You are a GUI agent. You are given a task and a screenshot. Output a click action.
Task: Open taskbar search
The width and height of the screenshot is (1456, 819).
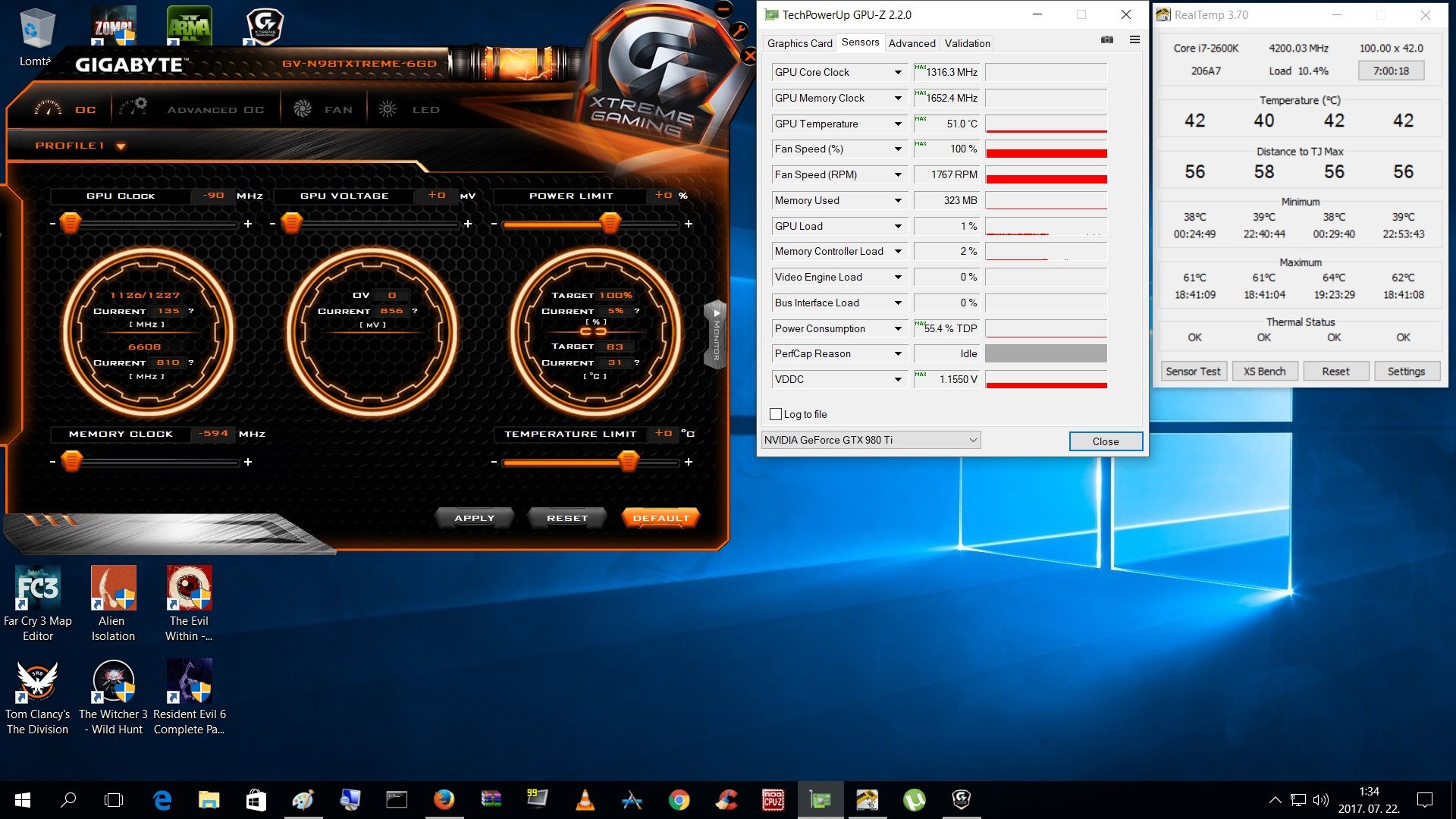(68, 799)
